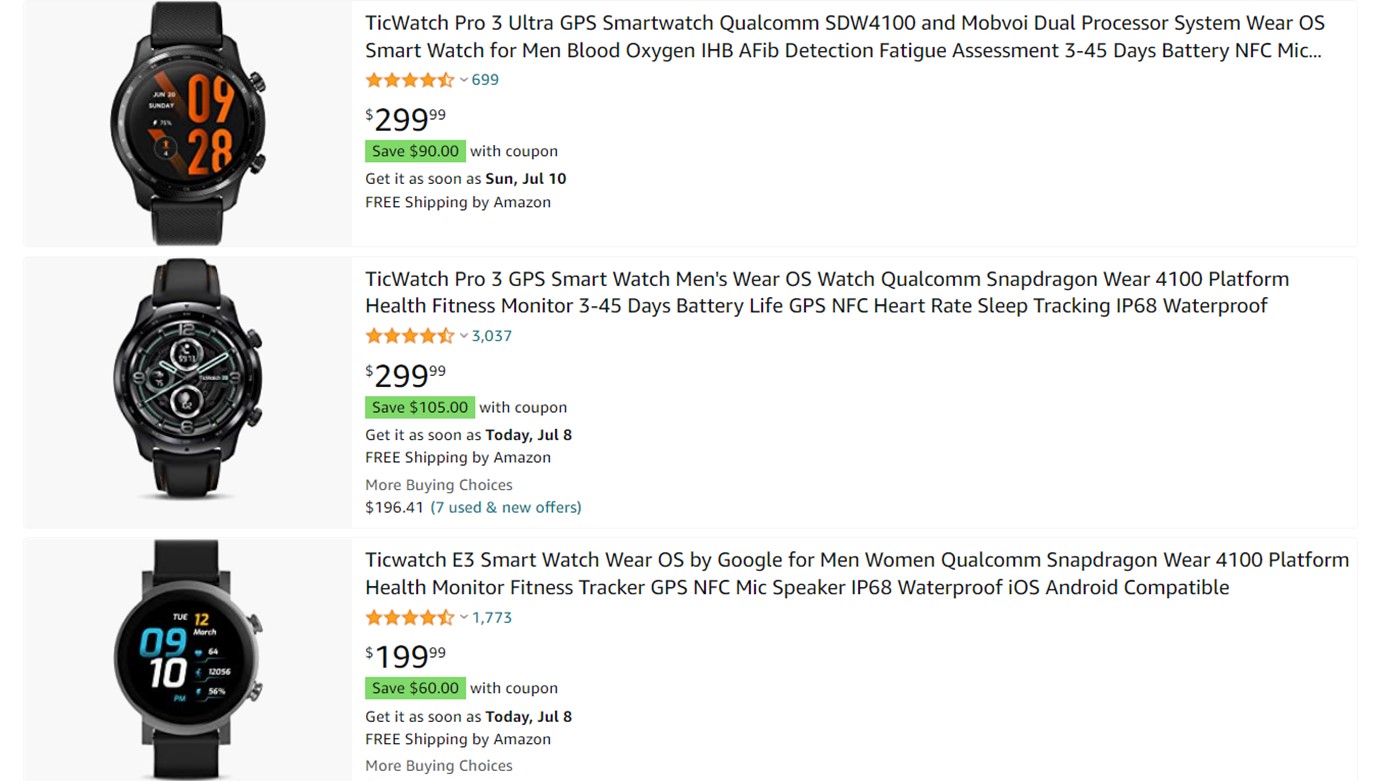View the 3,037 customer reviews
This screenshot has width=1388, height=781.
(x=492, y=336)
